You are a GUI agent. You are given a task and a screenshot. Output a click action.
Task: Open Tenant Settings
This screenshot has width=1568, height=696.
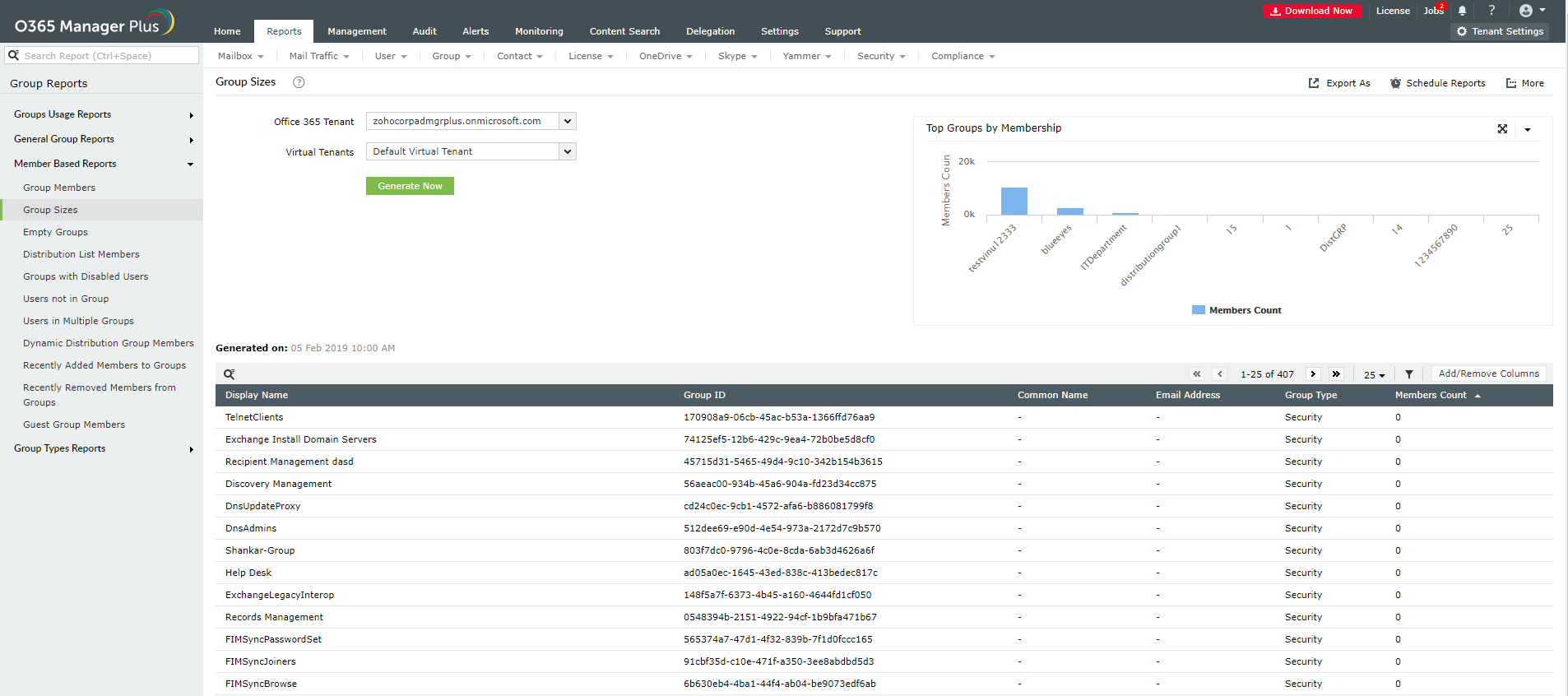click(x=1500, y=31)
